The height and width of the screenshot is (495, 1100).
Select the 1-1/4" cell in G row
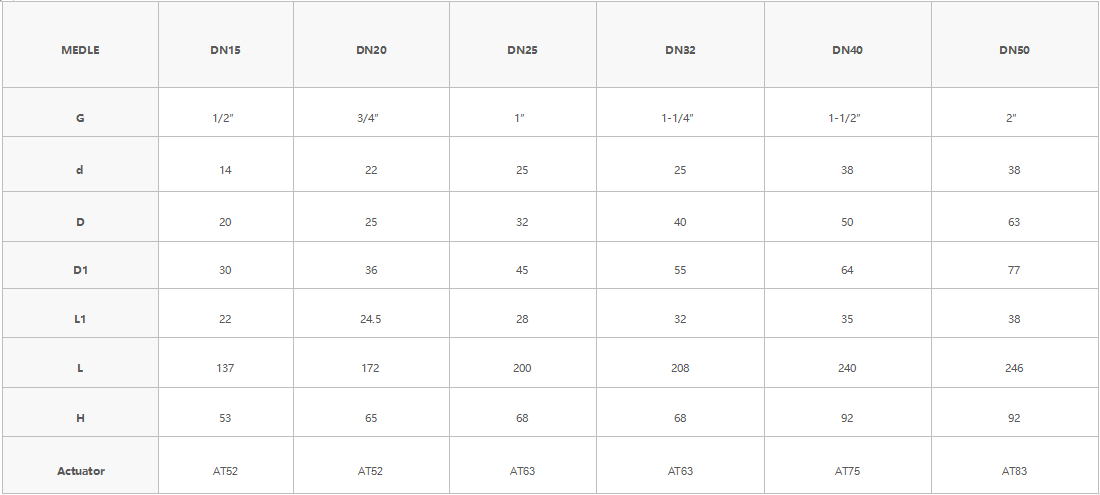[x=678, y=118]
